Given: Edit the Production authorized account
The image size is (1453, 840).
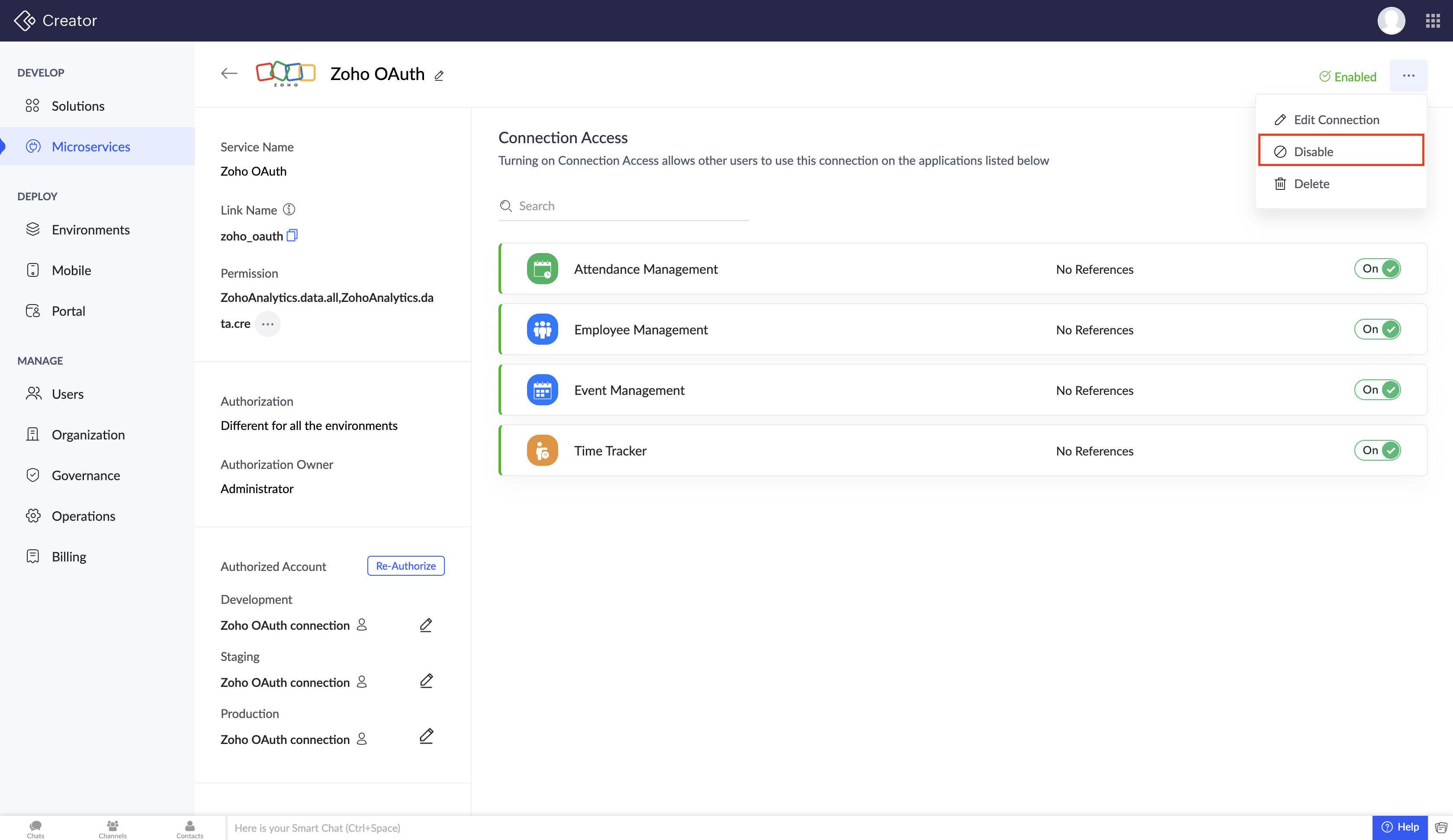Looking at the screenshot, I should click(425, 736).
